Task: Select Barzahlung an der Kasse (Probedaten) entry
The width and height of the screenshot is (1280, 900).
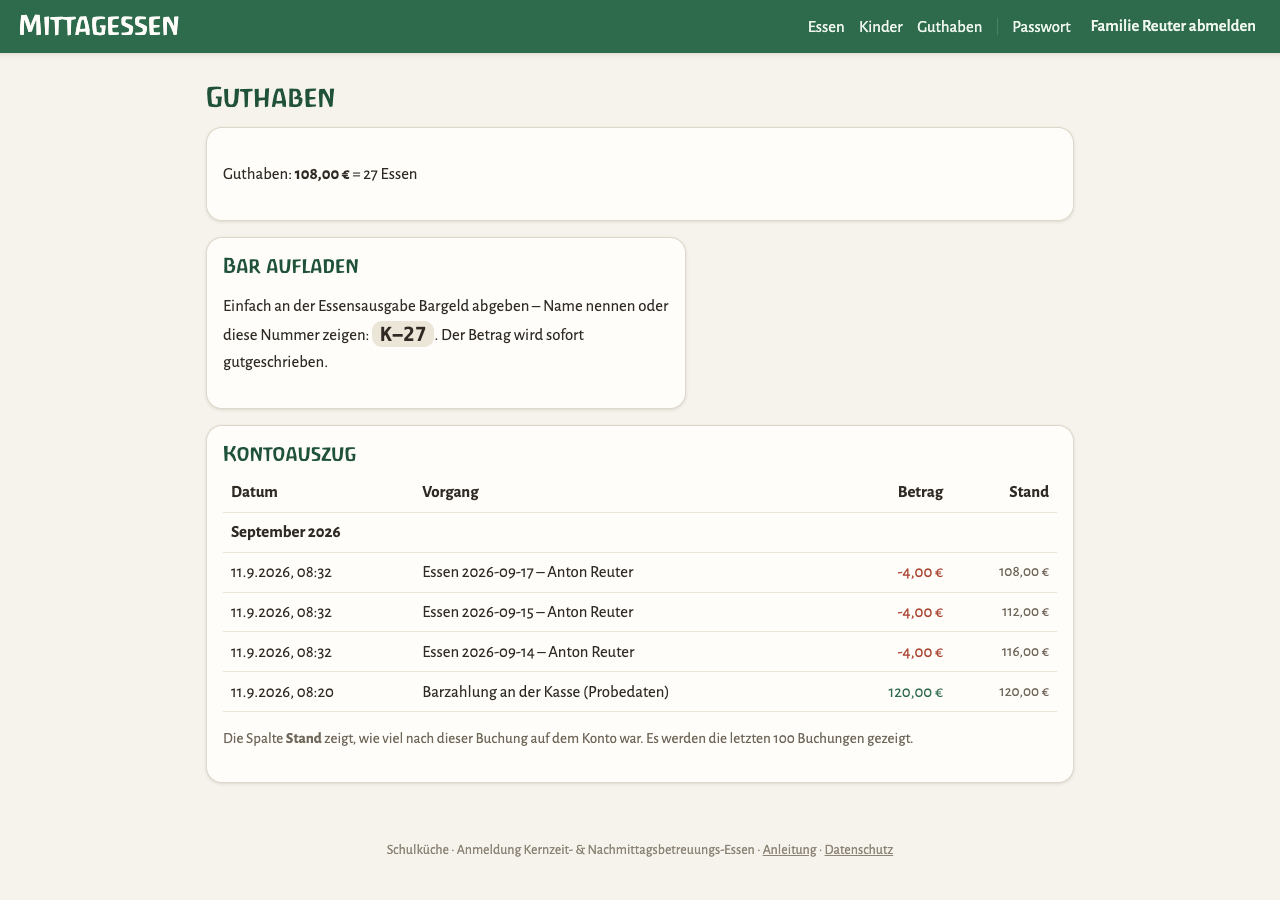Action: 640,692
